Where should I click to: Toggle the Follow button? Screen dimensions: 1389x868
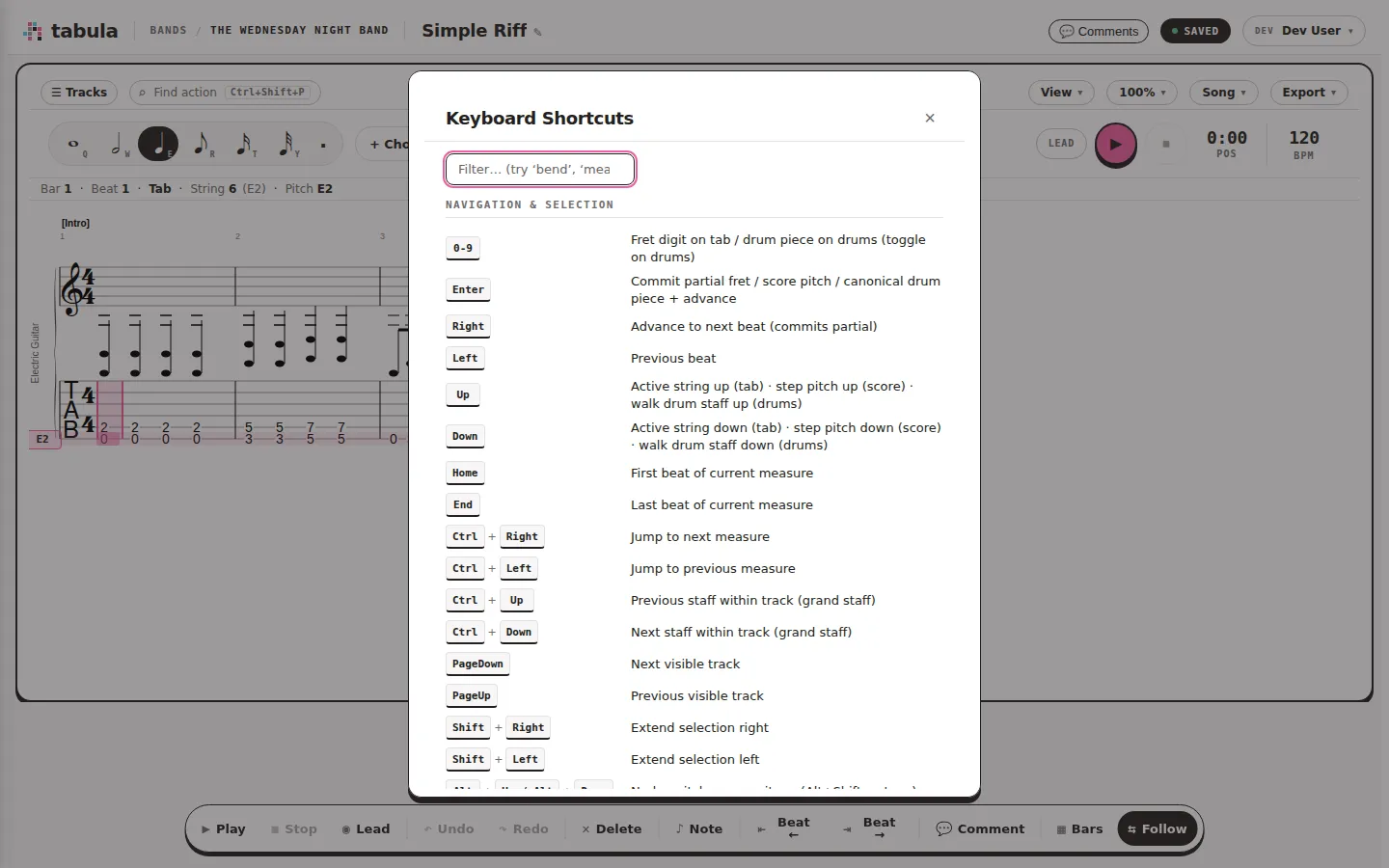[x=1157, y=829]
